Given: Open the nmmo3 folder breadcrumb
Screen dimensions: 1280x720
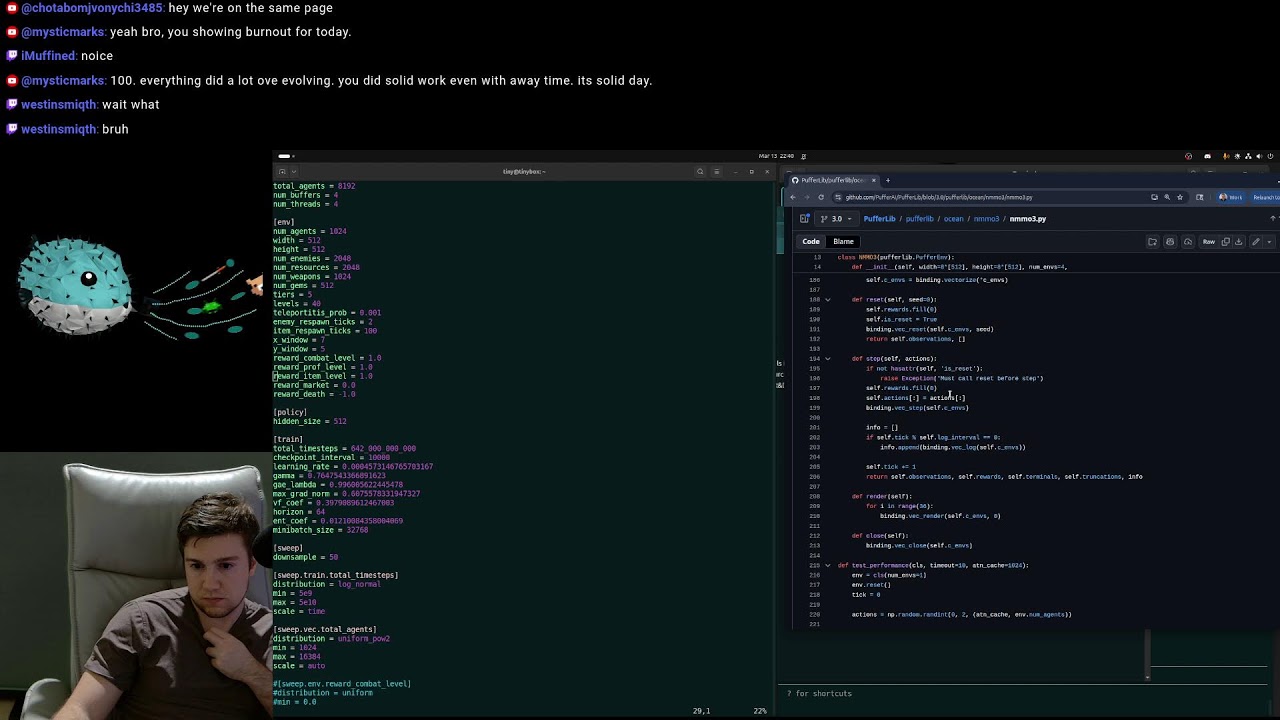Looking at the screenshot, I should pyautogui.click(x=986, y=219).
